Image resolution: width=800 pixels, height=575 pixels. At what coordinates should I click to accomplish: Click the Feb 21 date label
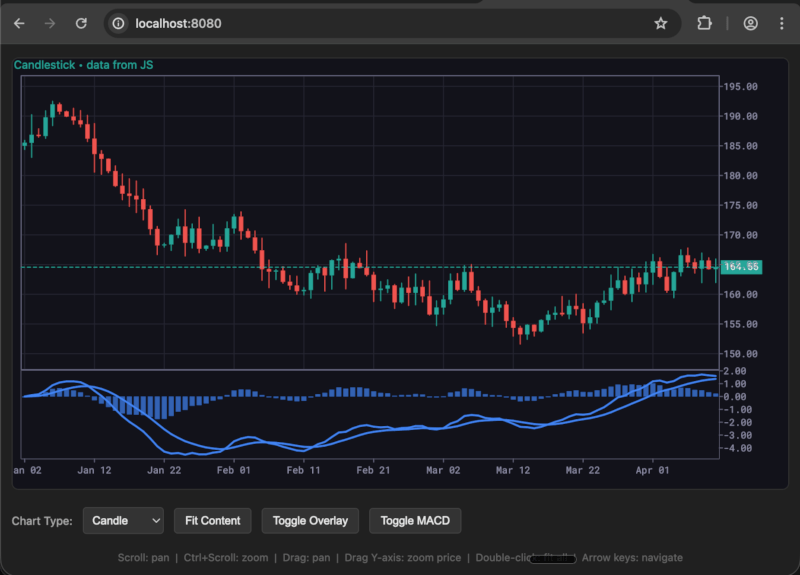[x=373, y=470]
